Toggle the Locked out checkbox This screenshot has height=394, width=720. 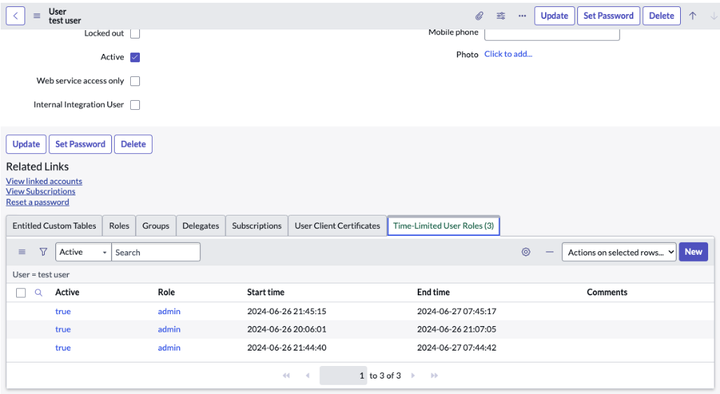[135, 33]
